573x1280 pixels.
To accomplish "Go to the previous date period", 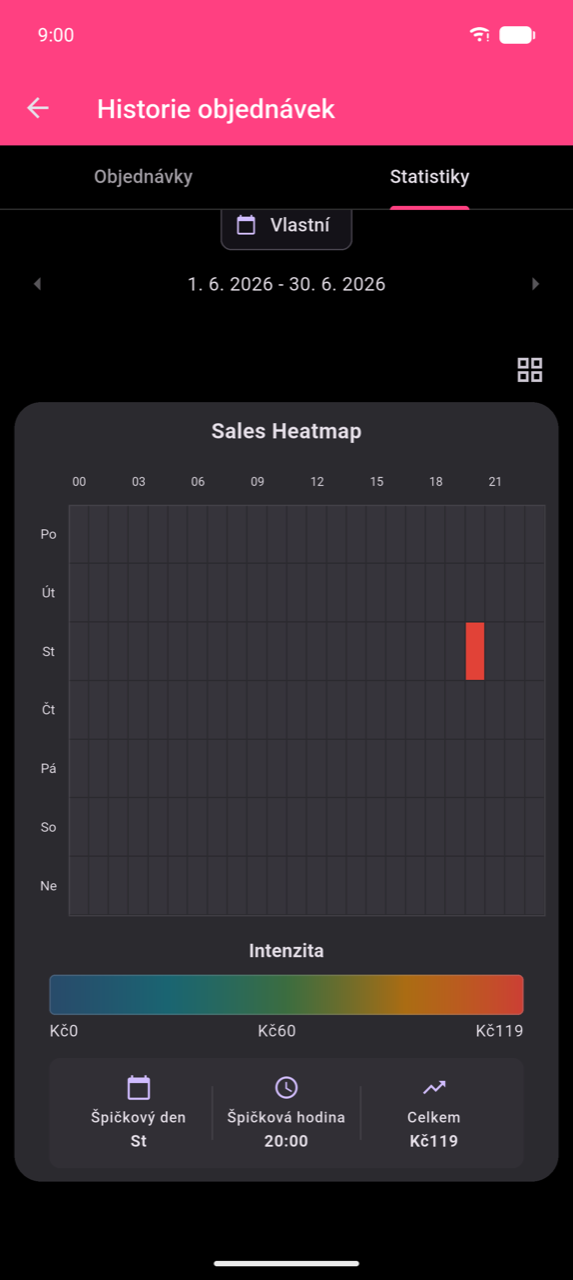I will pyautogui.click(x=37, y=284).
